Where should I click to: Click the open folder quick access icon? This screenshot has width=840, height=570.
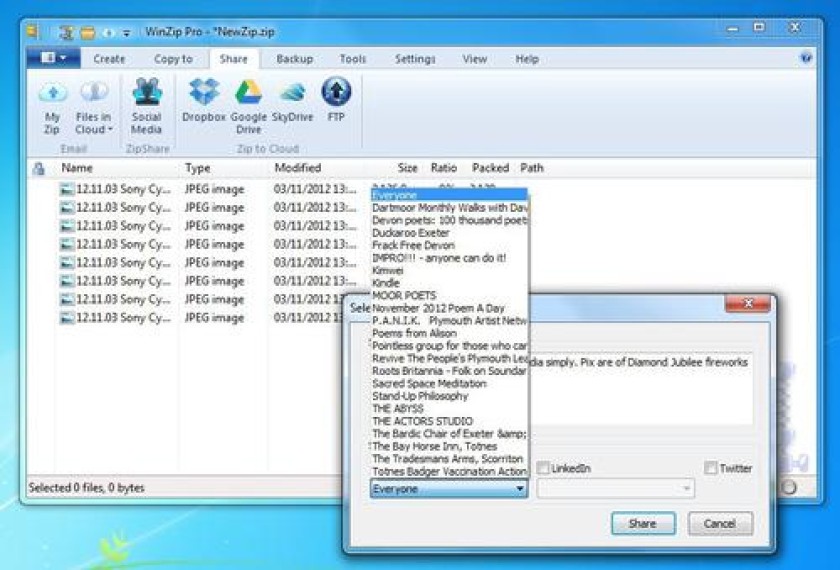tap(88, 33)
